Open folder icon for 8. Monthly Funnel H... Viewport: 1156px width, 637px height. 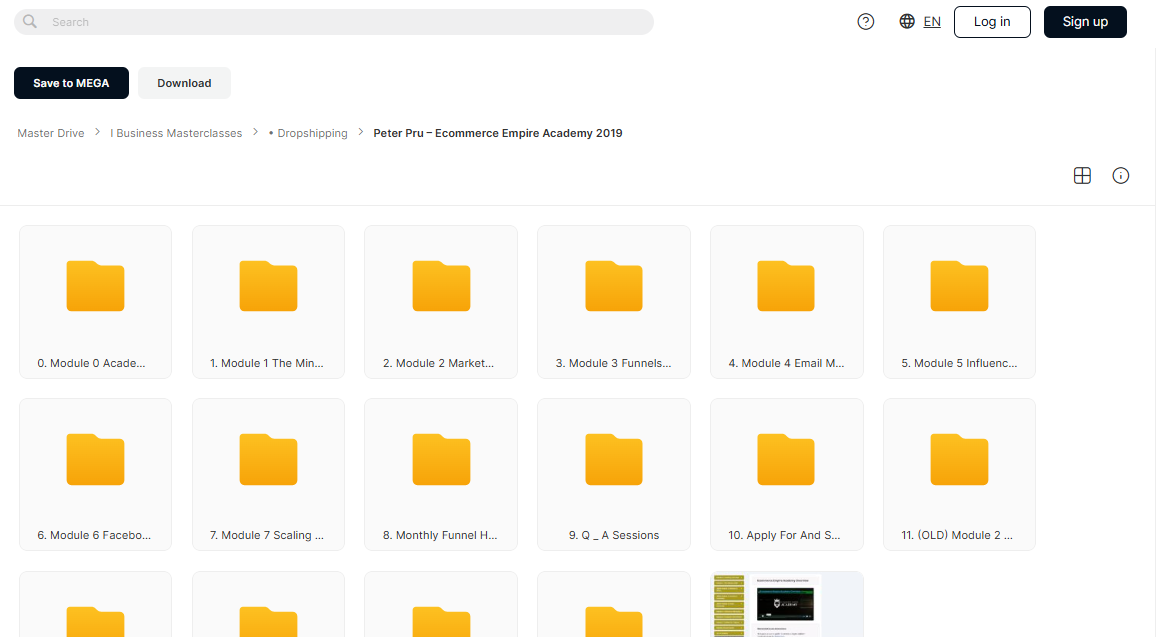click(x=441, y=459)
